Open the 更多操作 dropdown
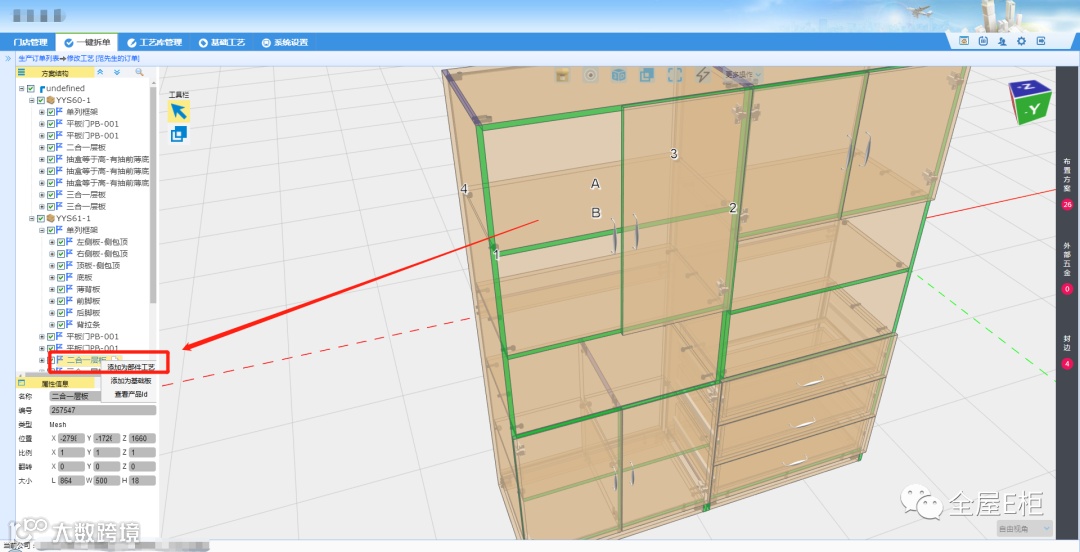 [x=743, y=74]
